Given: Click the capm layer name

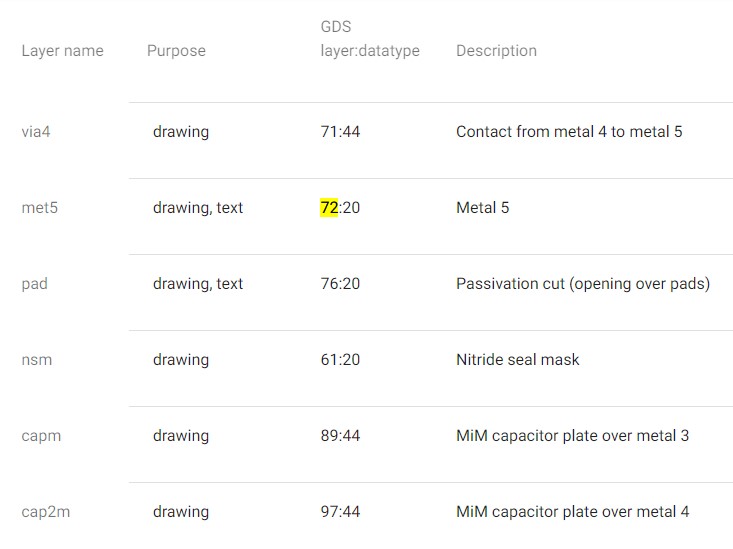Looking at the screenshot, I should click(41, 436).
